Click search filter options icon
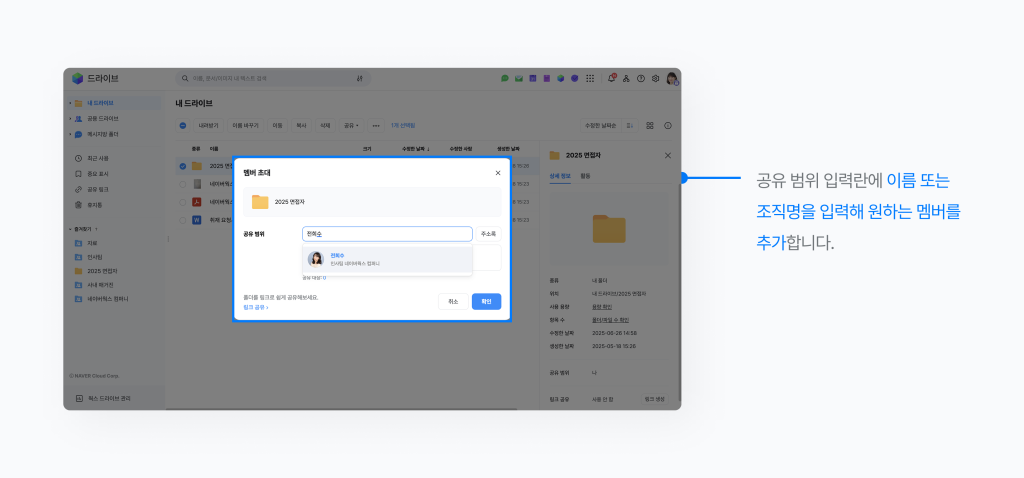The width and height of the screenshot is (1024, 478). [359, 78]
